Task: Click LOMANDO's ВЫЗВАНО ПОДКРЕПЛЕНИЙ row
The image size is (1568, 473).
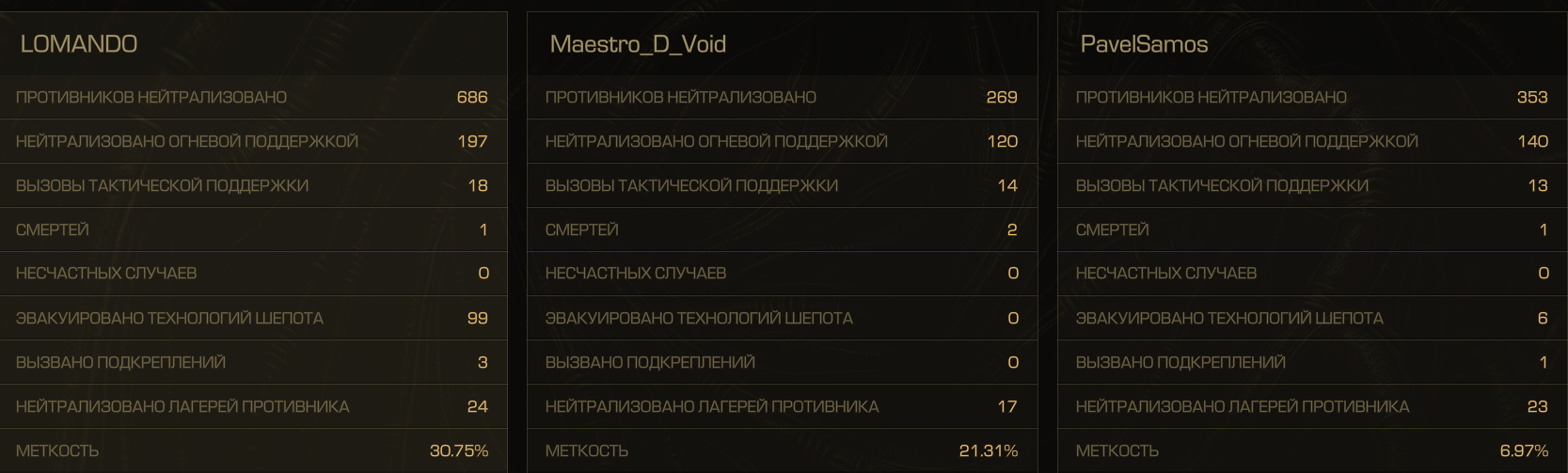Action: pos(253,362)
